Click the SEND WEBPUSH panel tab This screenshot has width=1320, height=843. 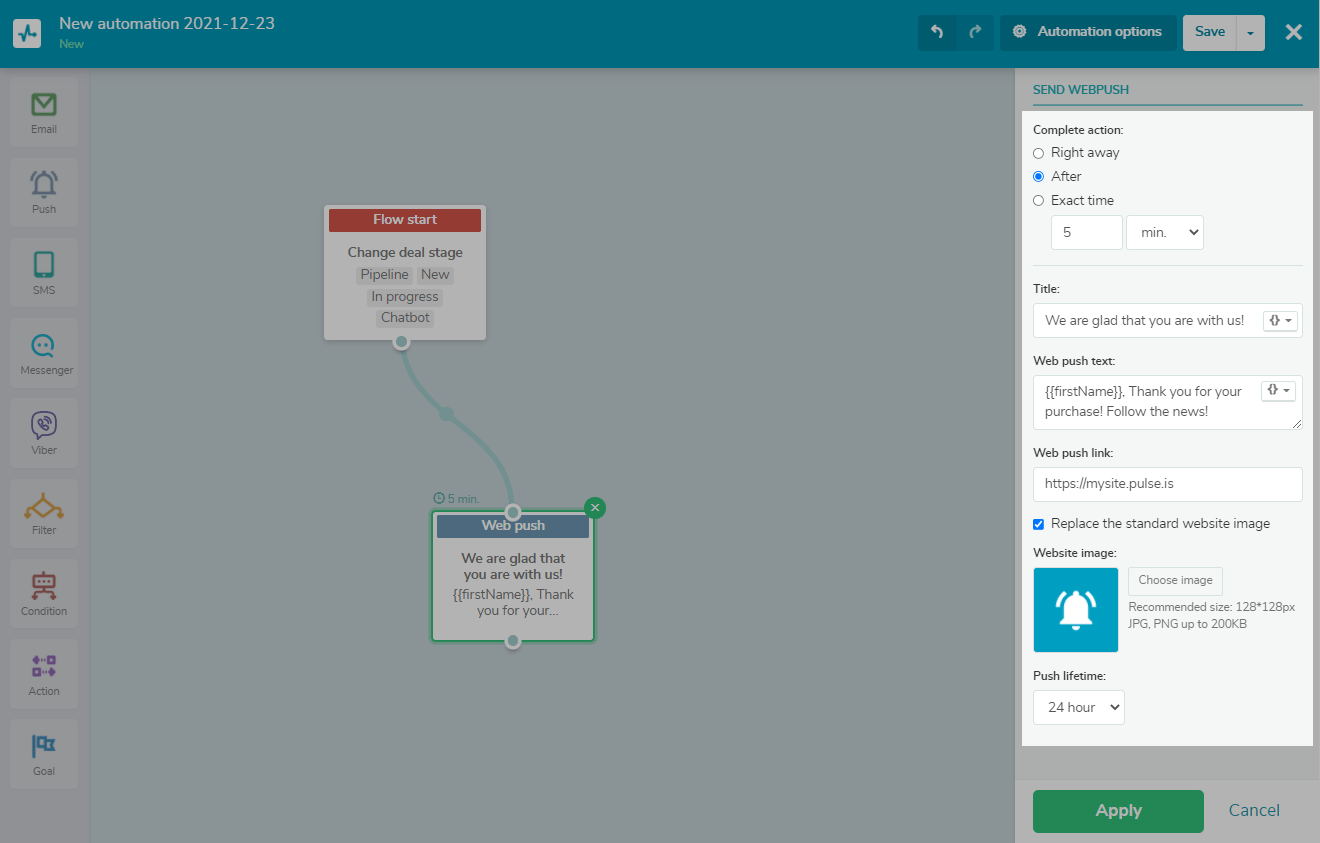[1081, 90]
